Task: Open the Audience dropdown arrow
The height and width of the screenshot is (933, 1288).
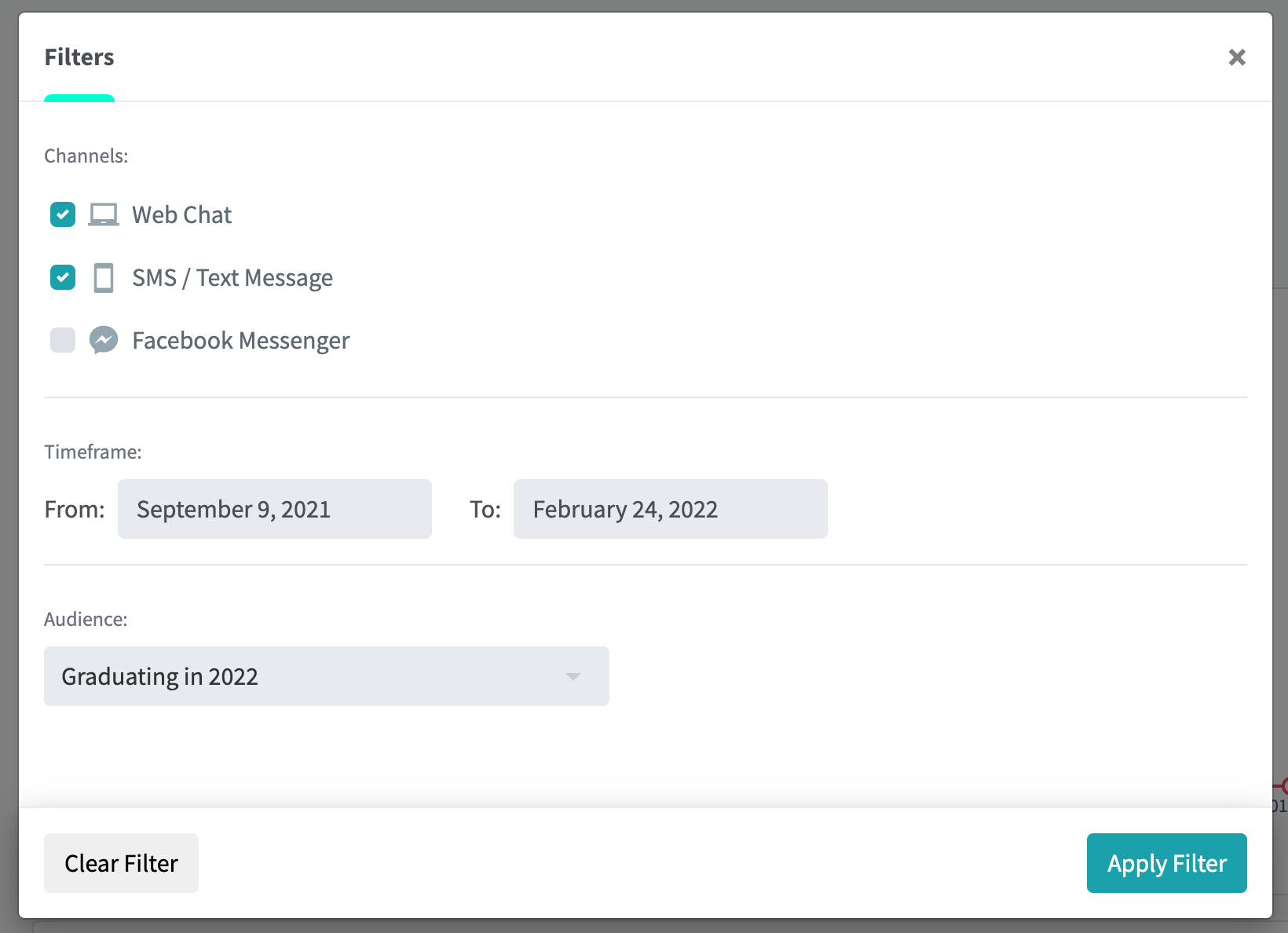Action: click(573, 676)
